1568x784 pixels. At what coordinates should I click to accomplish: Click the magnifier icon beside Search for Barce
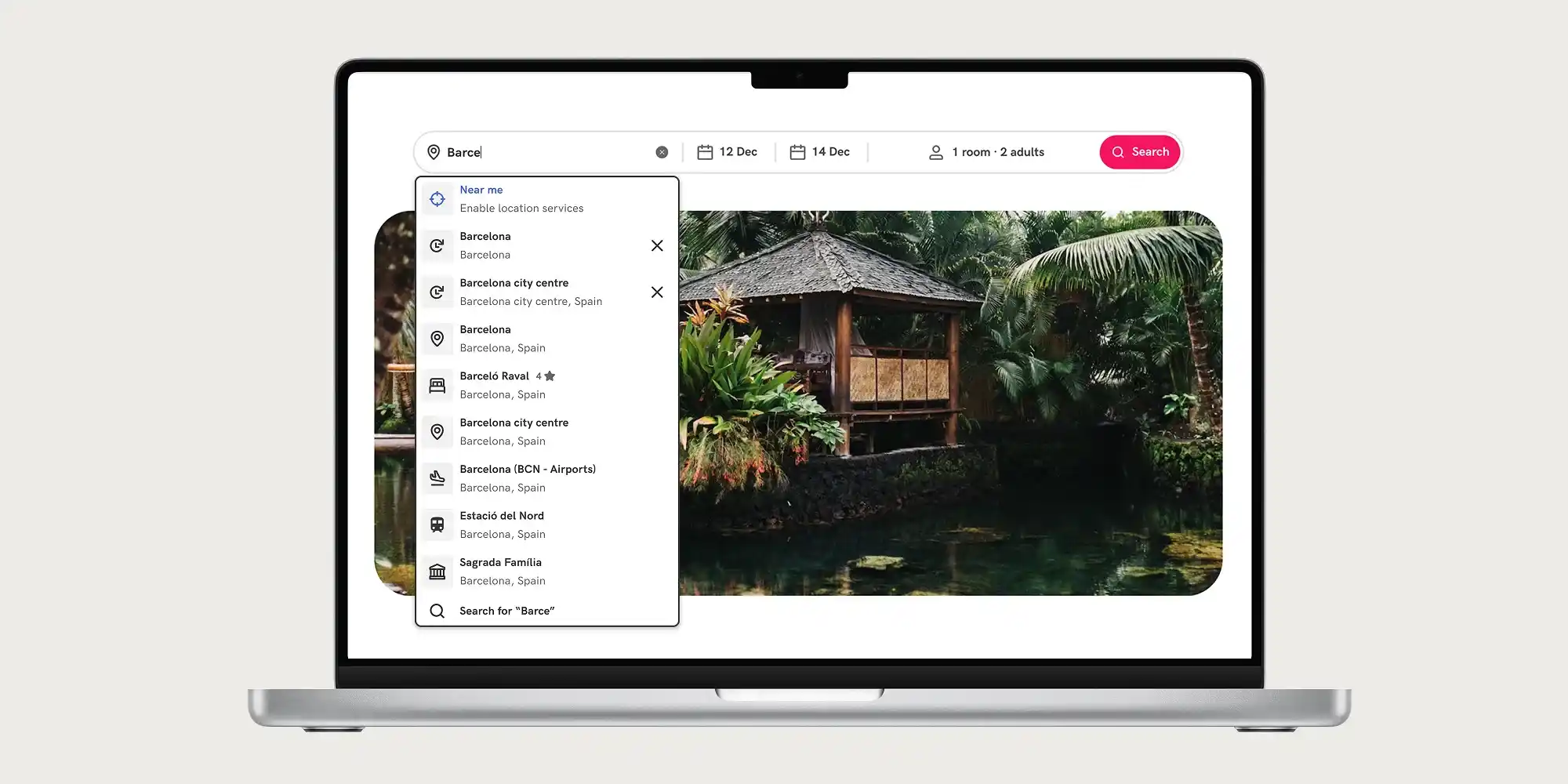(x=437, y=610)
